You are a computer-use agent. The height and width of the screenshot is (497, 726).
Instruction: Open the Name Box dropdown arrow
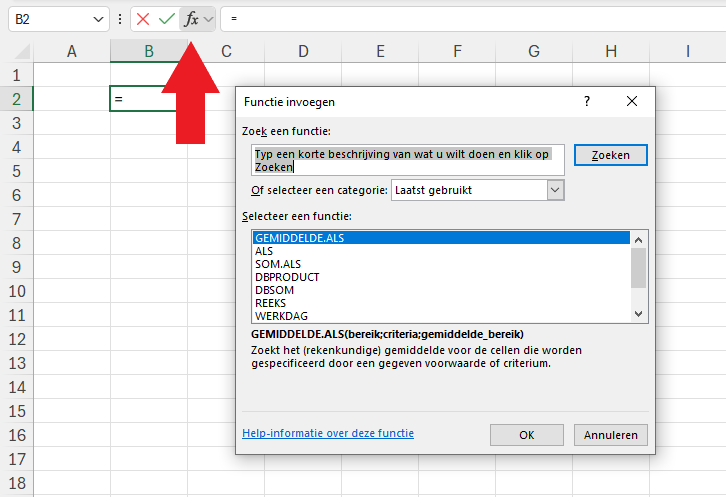[98, 19]
